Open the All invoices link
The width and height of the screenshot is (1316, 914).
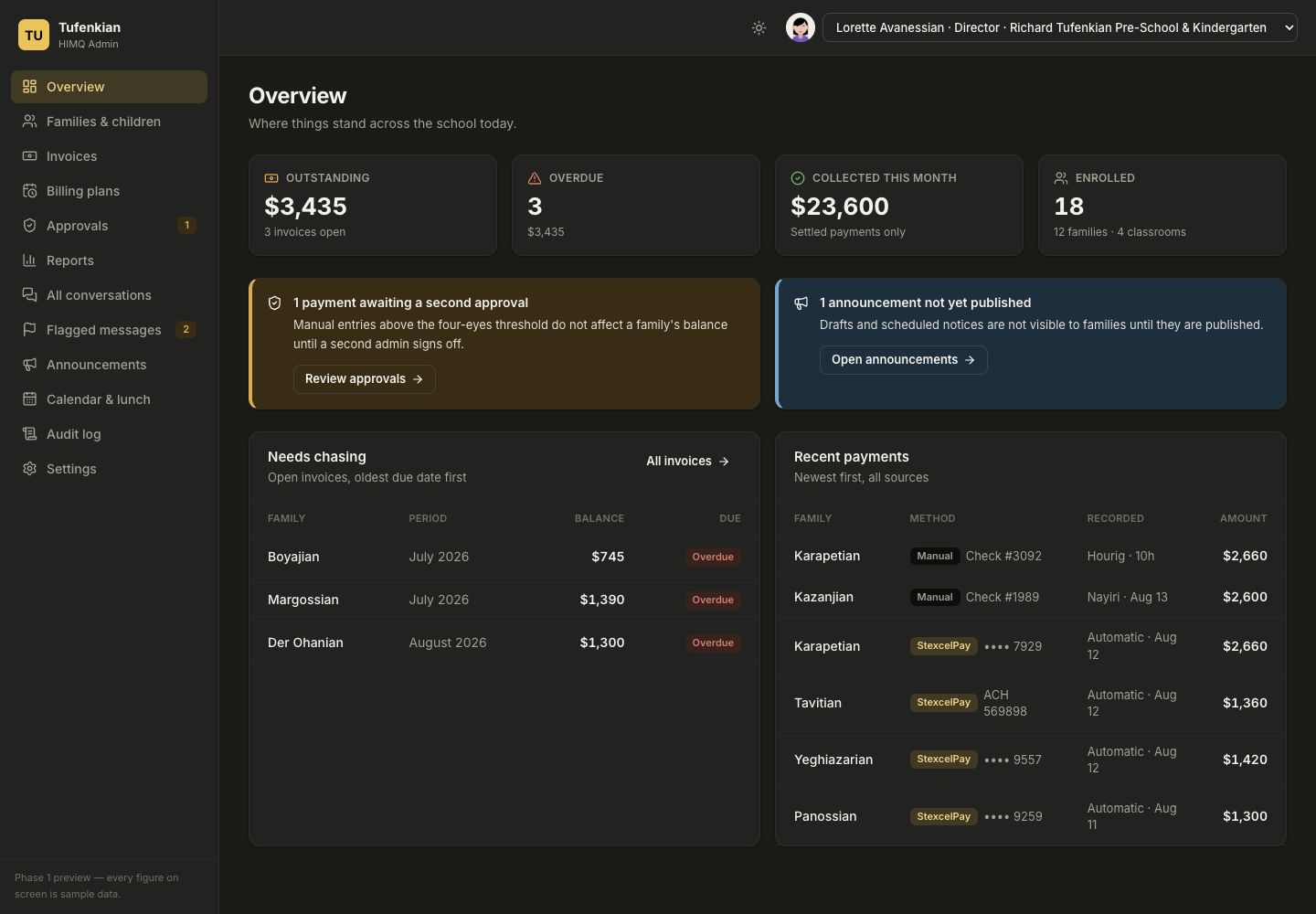(688, 462)
